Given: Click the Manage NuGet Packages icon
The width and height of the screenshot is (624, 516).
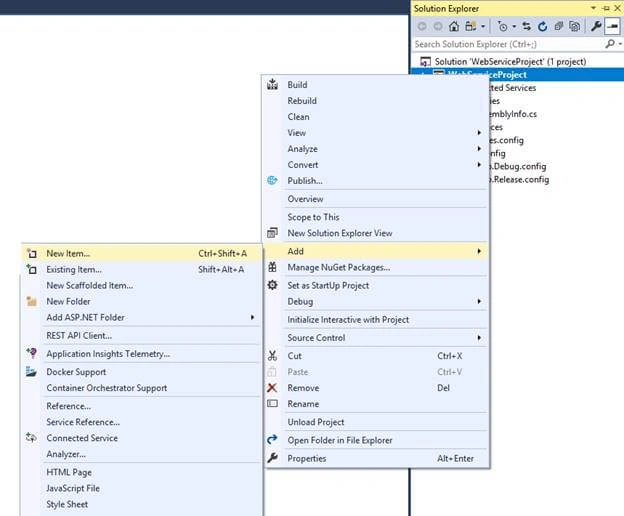Looking at the screenshot, I should 272,267.
